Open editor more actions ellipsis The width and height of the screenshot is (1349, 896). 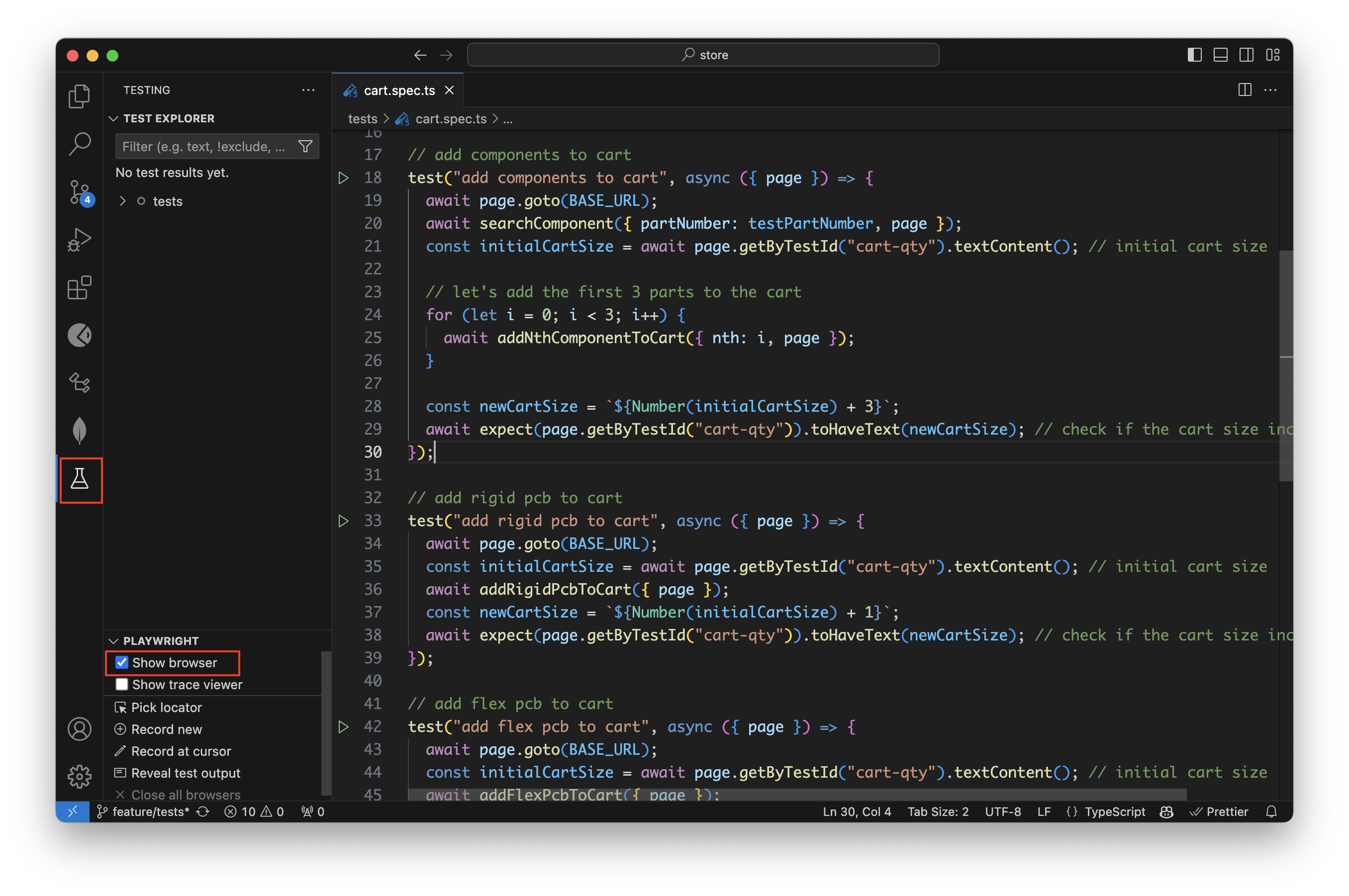pos(1270,90)
